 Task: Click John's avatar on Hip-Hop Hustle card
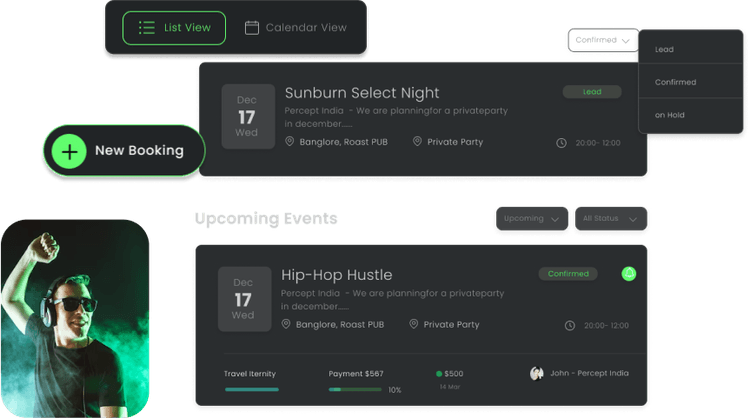tap(537, 373)
